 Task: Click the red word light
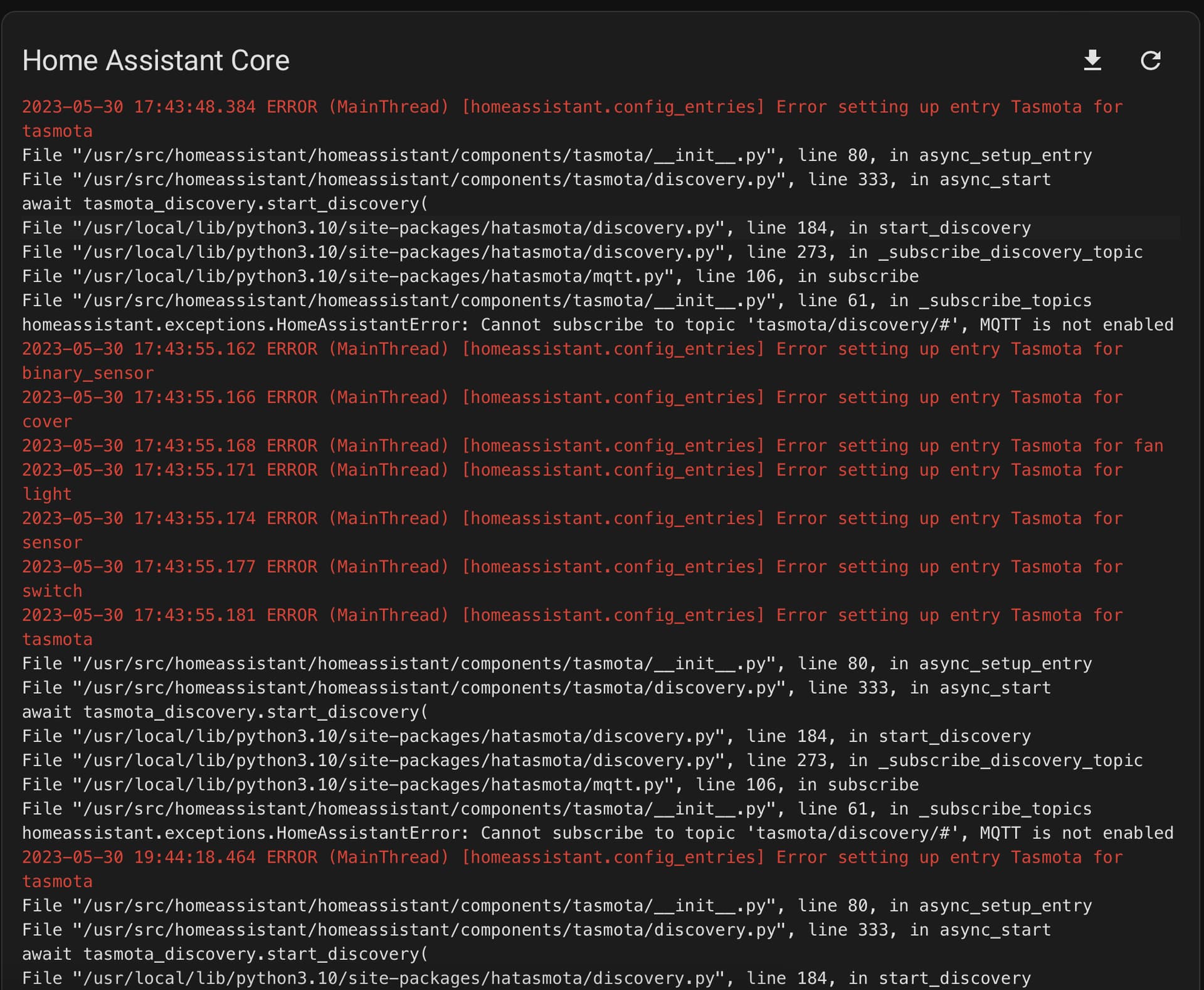(x=47, y=494)
